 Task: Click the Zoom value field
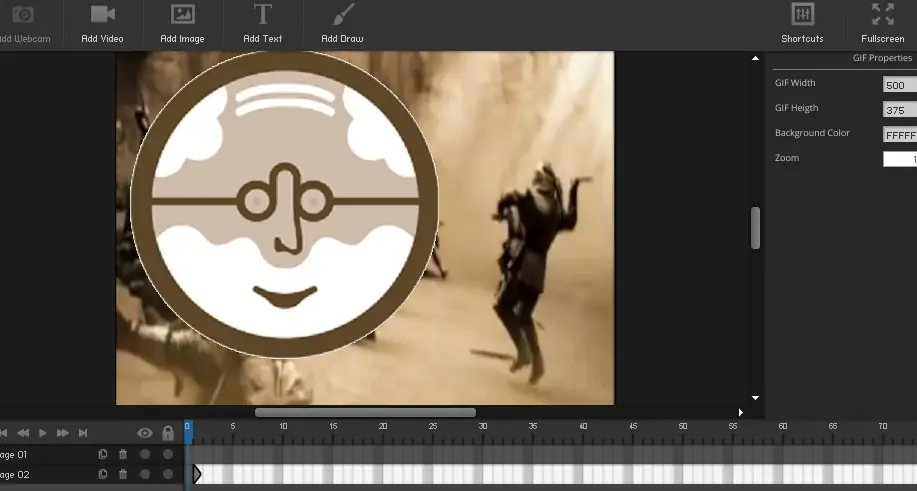(899, 159)
